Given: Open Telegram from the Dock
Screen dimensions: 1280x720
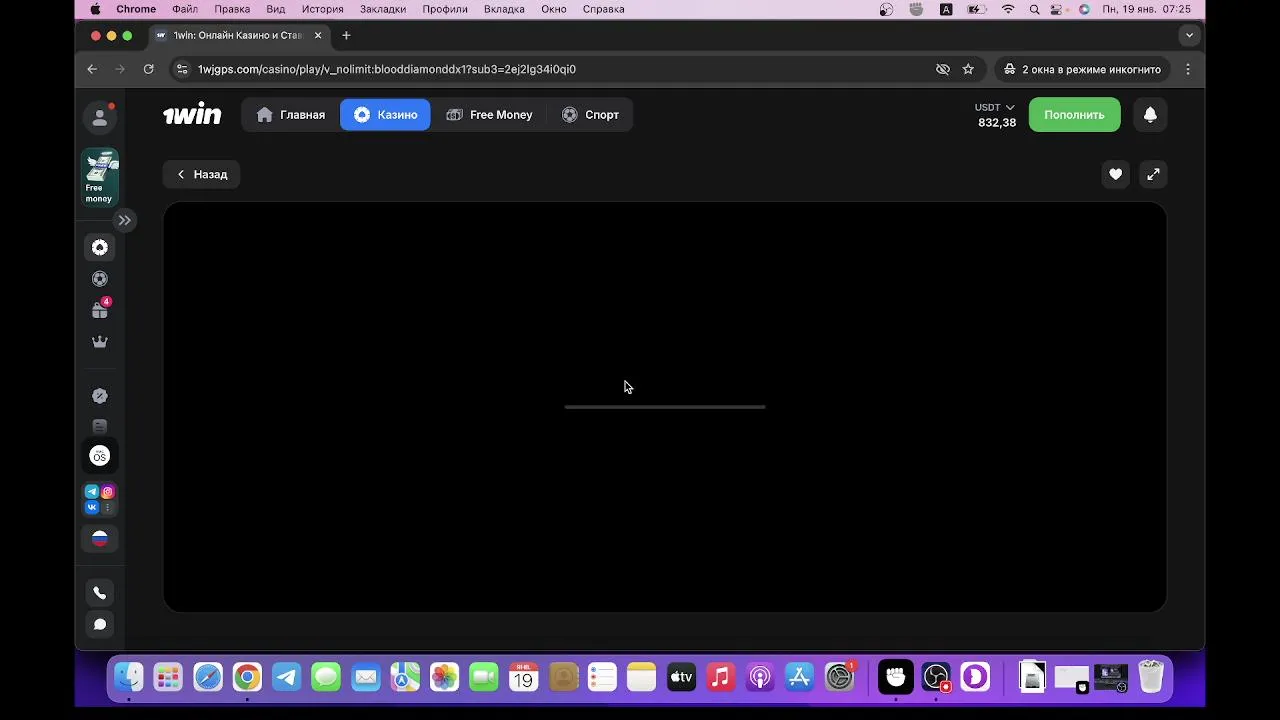Looking at the screenshot, I should tap(287, 677).
